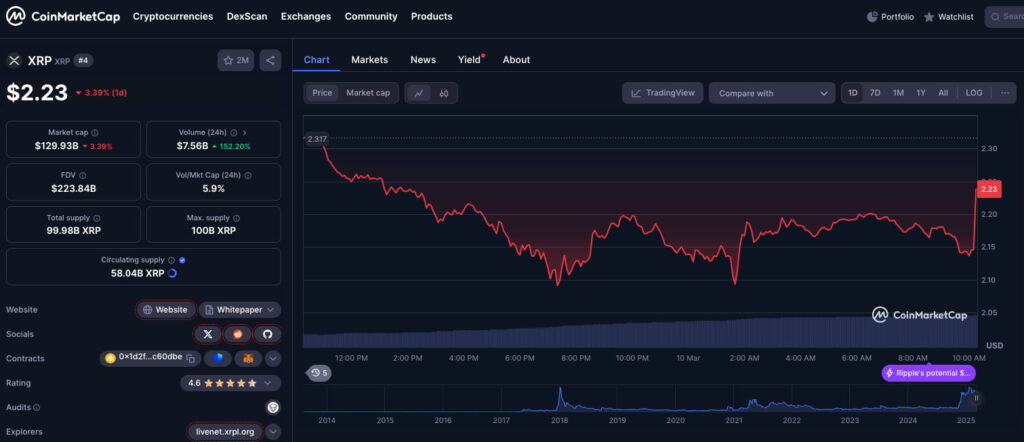Select the line chart icon
1024x442 pixels.
pos(419,93)
